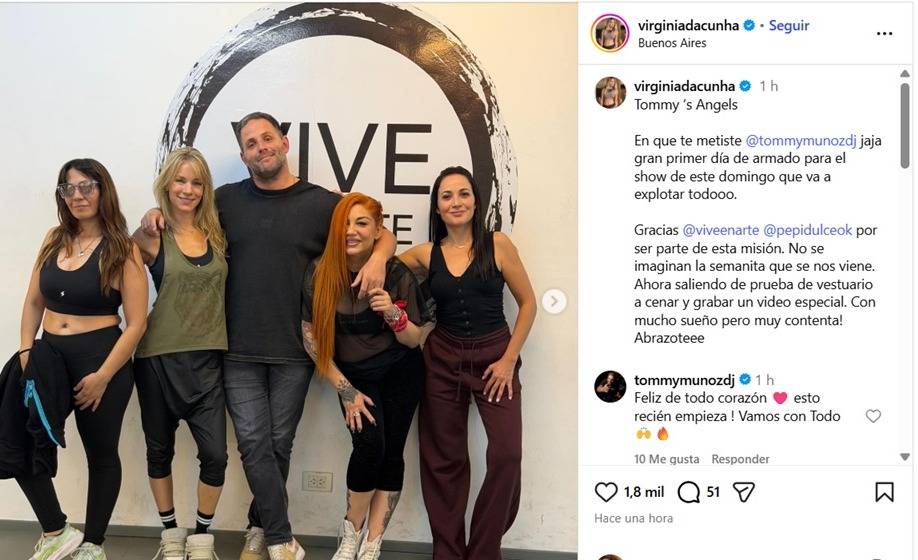This screenshot has width=918, height=560.
Task: Open the @viveenarte mention link
Action: (x=721, y=230)
